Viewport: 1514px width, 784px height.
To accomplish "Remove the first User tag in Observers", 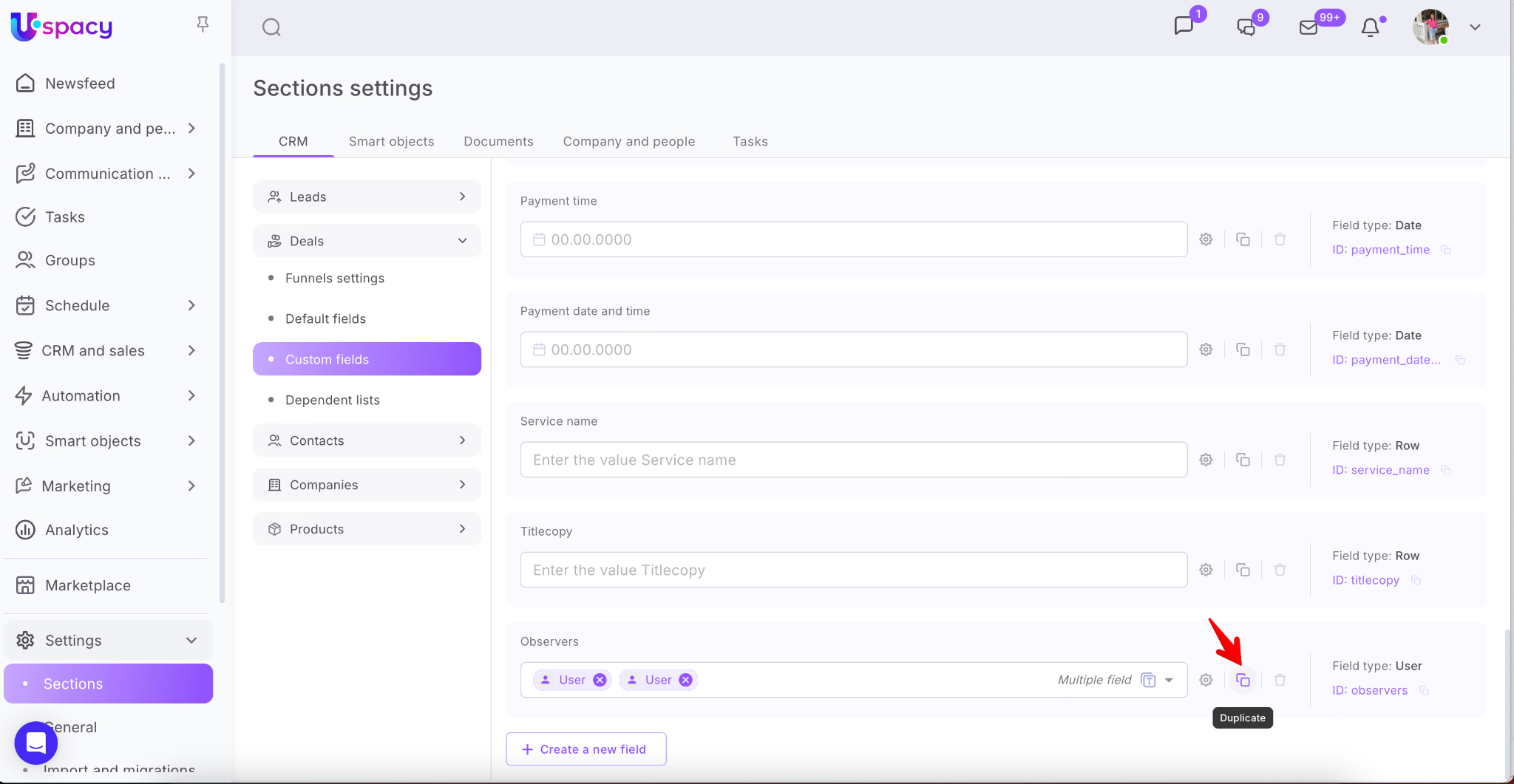I will [600, 680].
